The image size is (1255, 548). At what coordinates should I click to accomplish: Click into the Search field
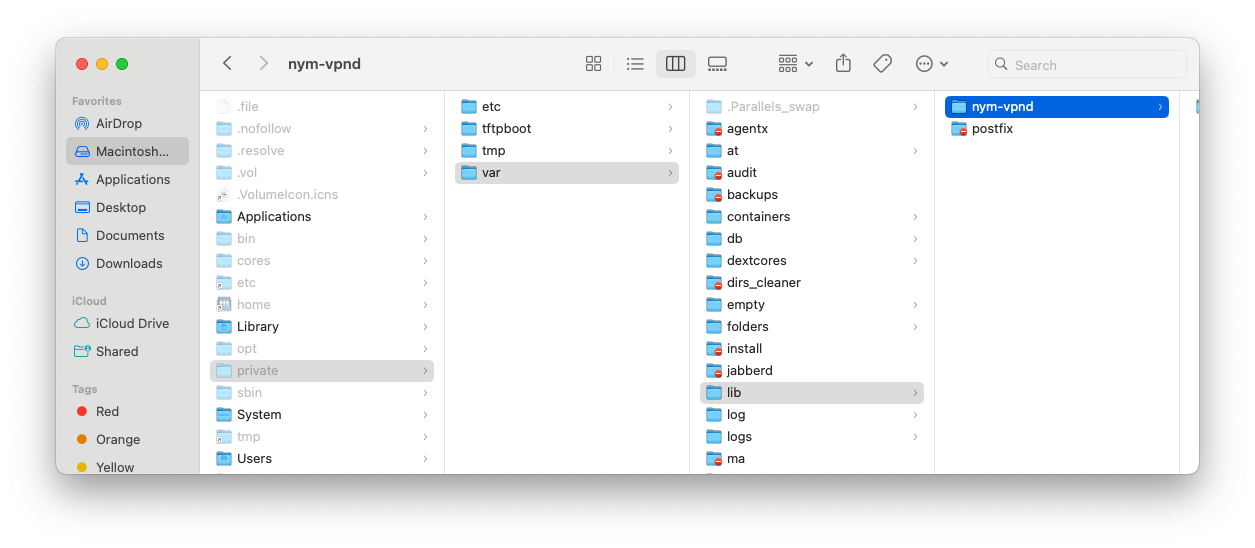pos(1087,64)
